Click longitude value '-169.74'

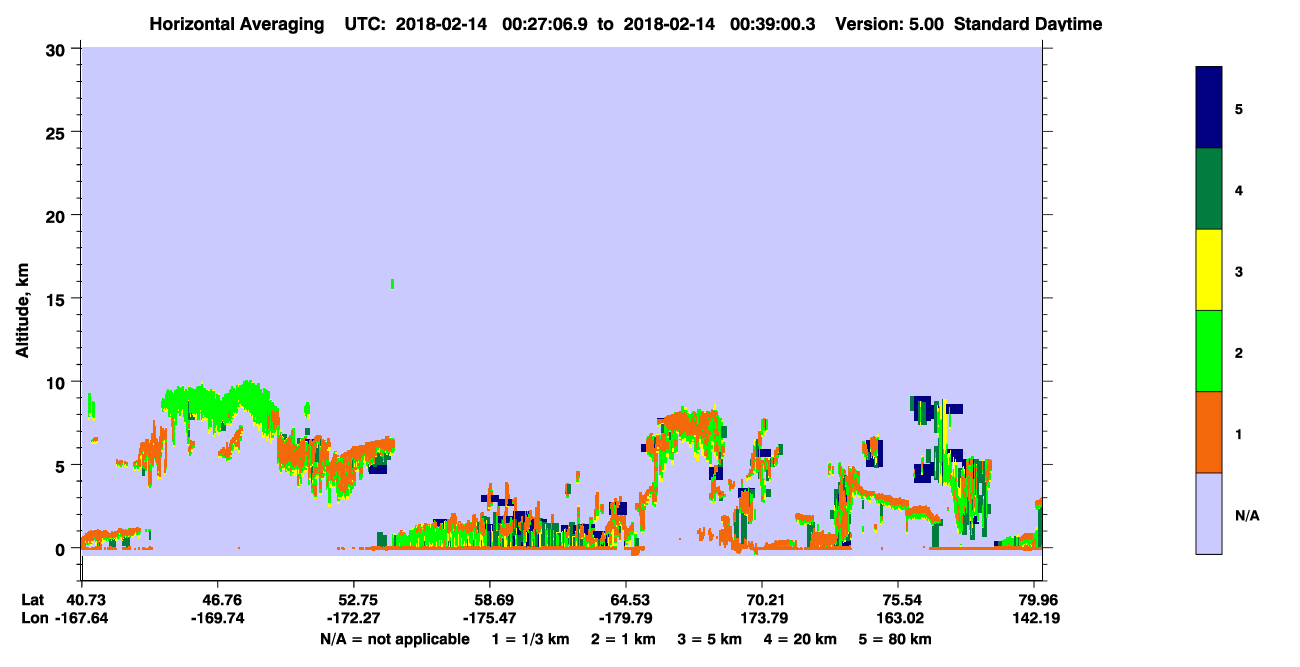click(x=218, y=618)
